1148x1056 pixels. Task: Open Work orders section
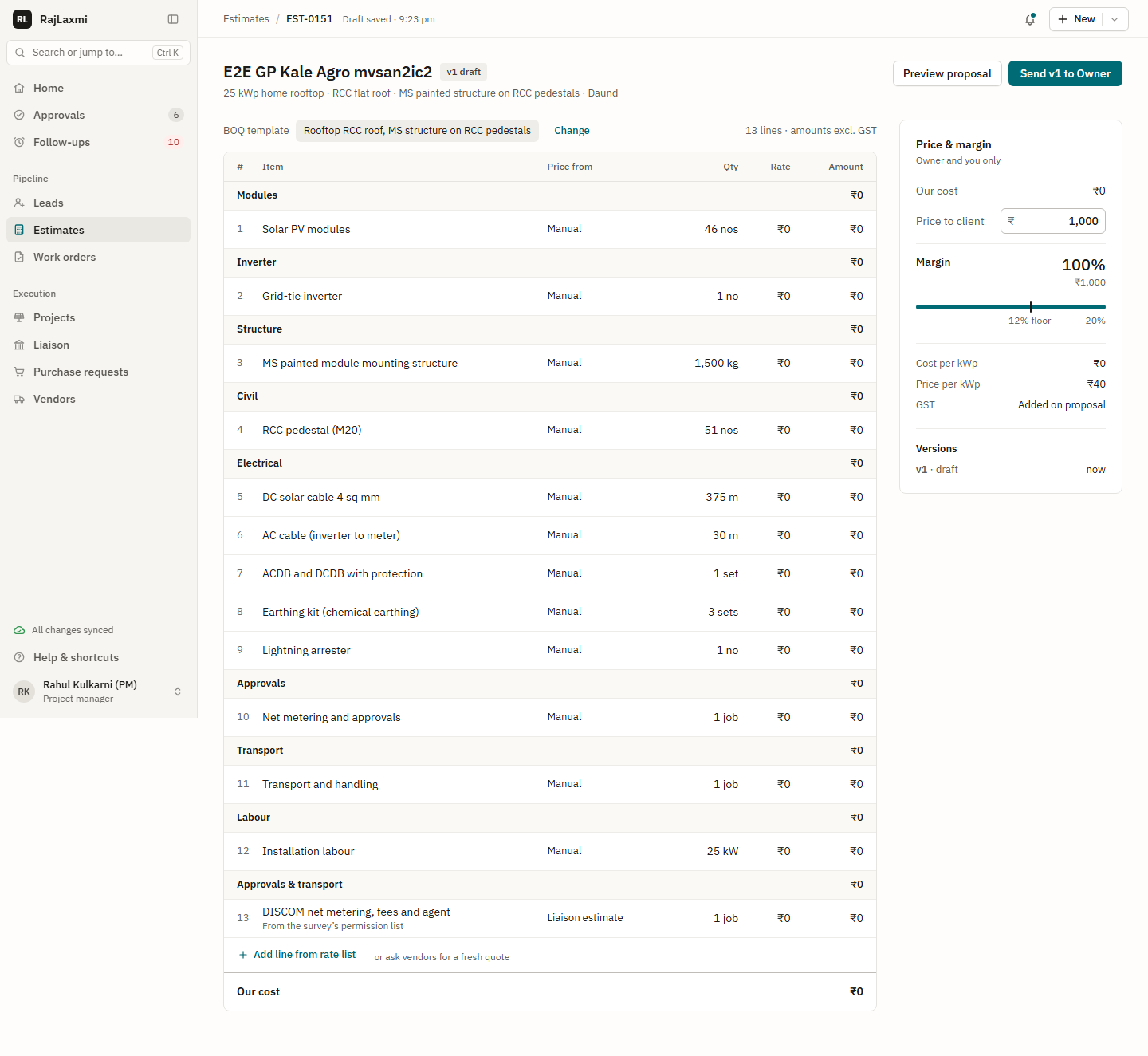tap(99, 257)
